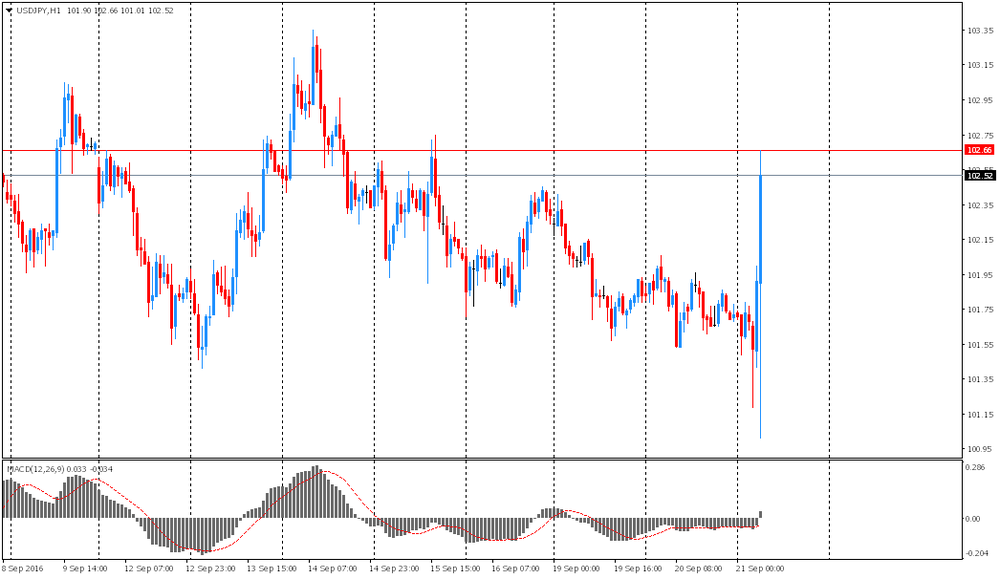The width and height of the screenshot is (1000, 579).
Task: Click the 102.15 price axis label
Action: (x=980, y=240)
